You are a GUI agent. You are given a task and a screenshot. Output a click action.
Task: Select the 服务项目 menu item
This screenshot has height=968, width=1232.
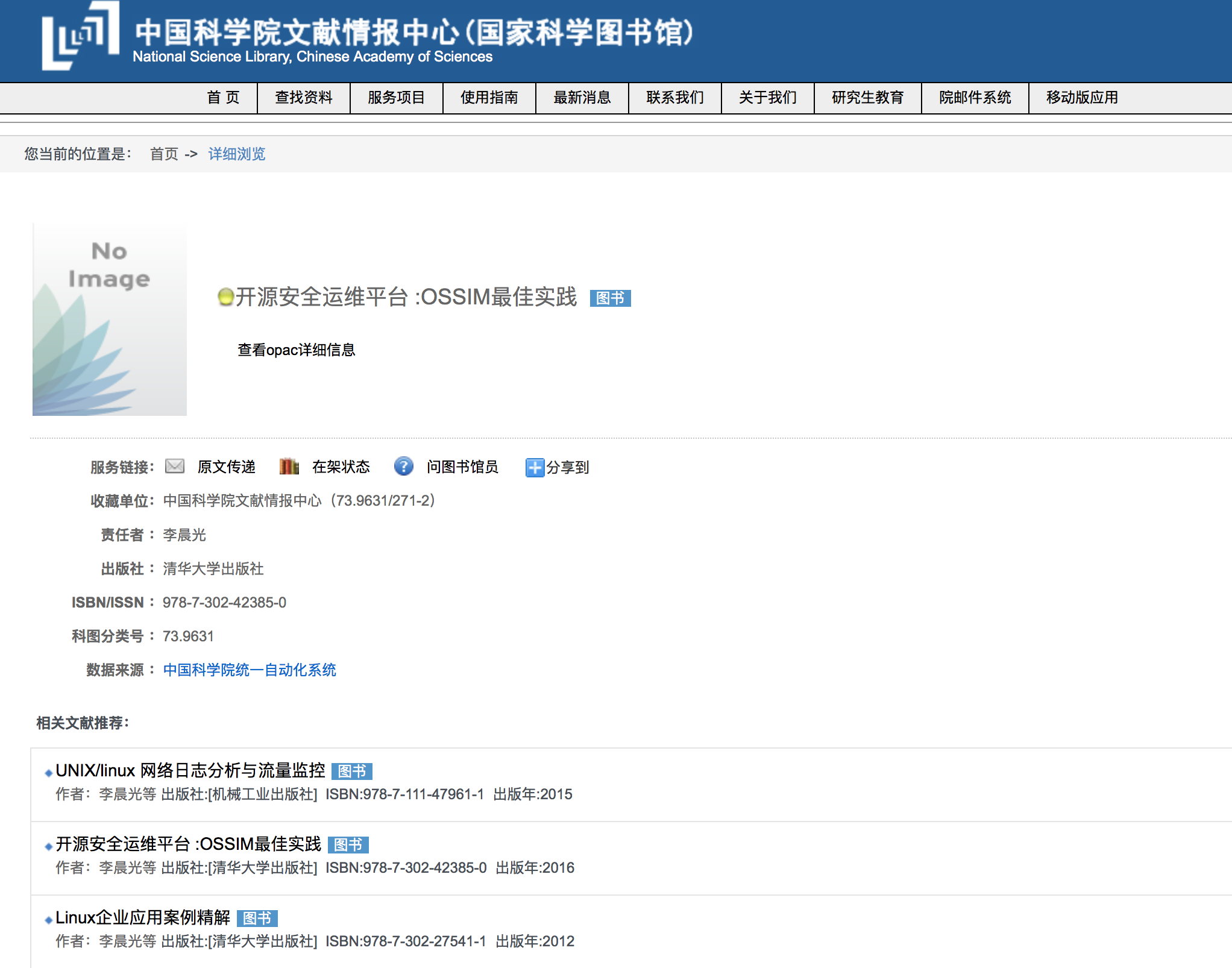tap(397, 98)
